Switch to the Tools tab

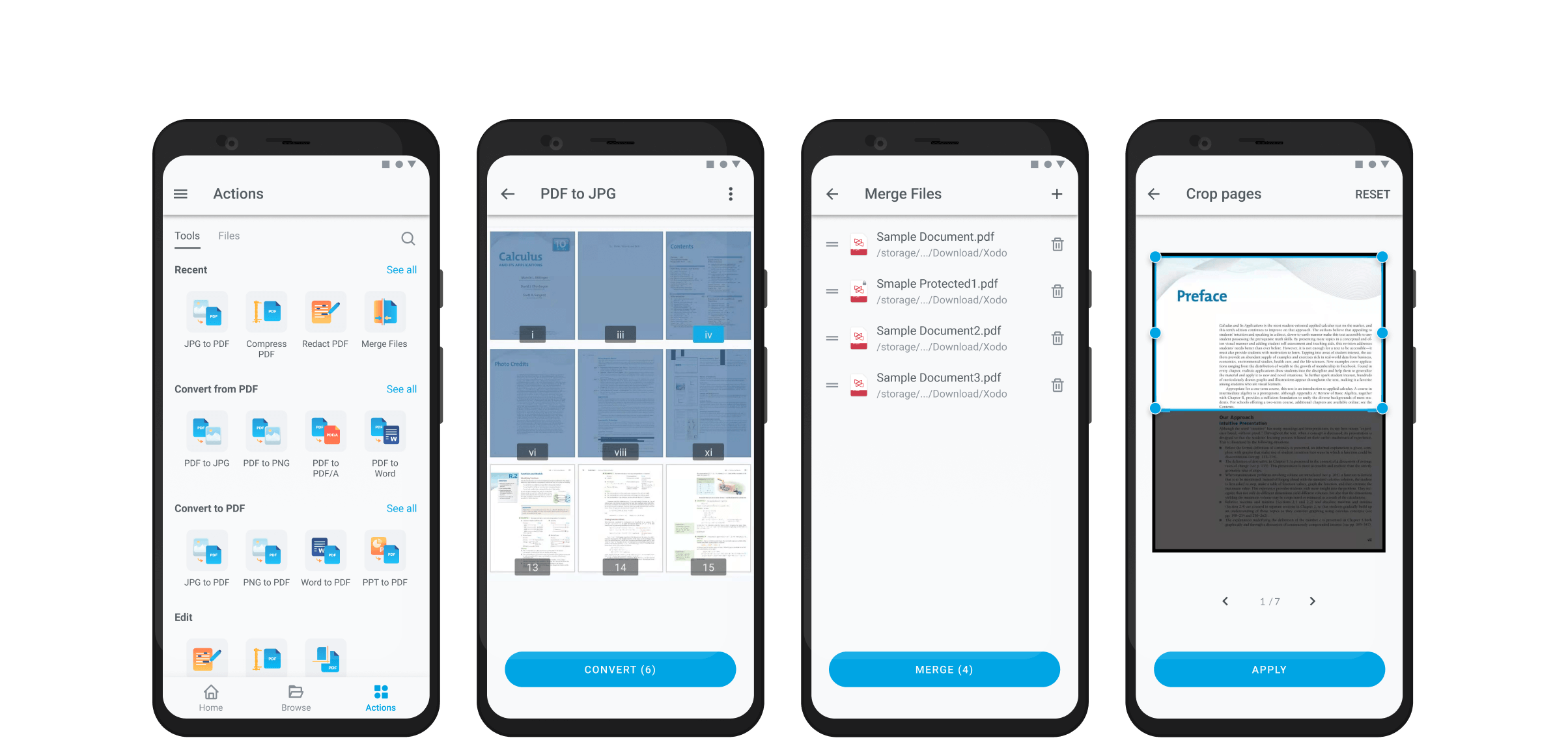188,236
